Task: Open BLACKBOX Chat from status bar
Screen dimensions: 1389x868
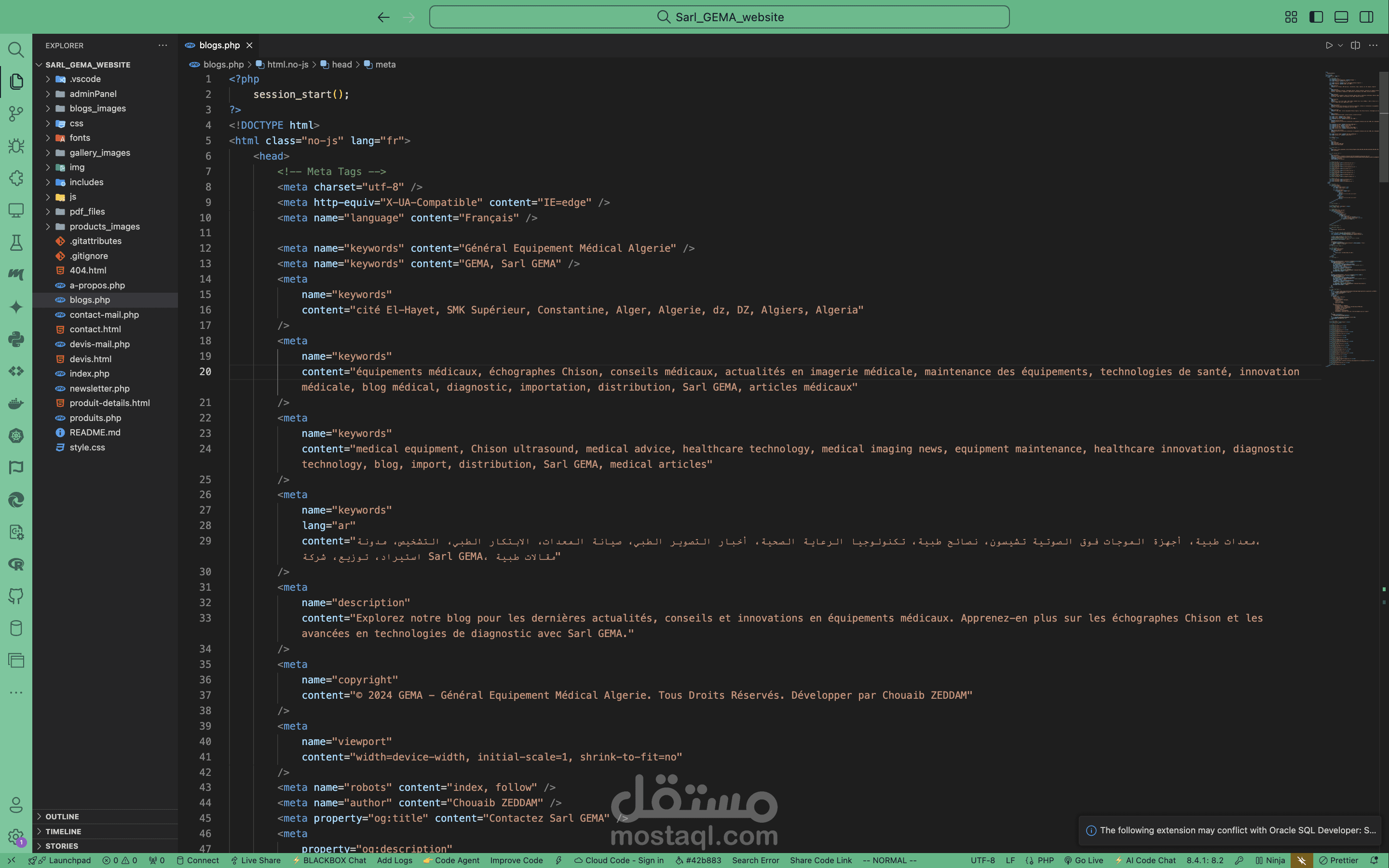Action: coord(329,860)
